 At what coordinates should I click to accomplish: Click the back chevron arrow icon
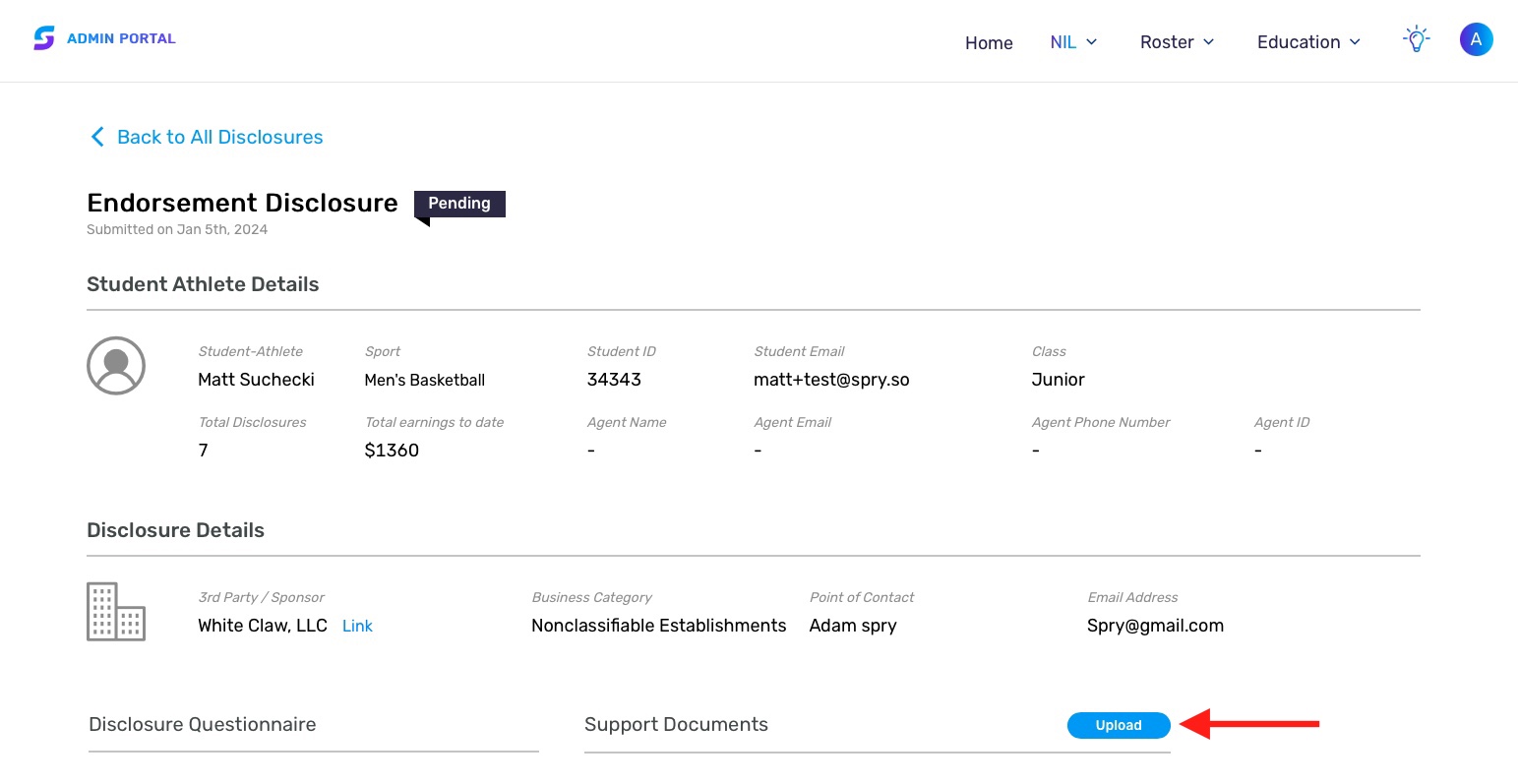[x=97, y=137]
